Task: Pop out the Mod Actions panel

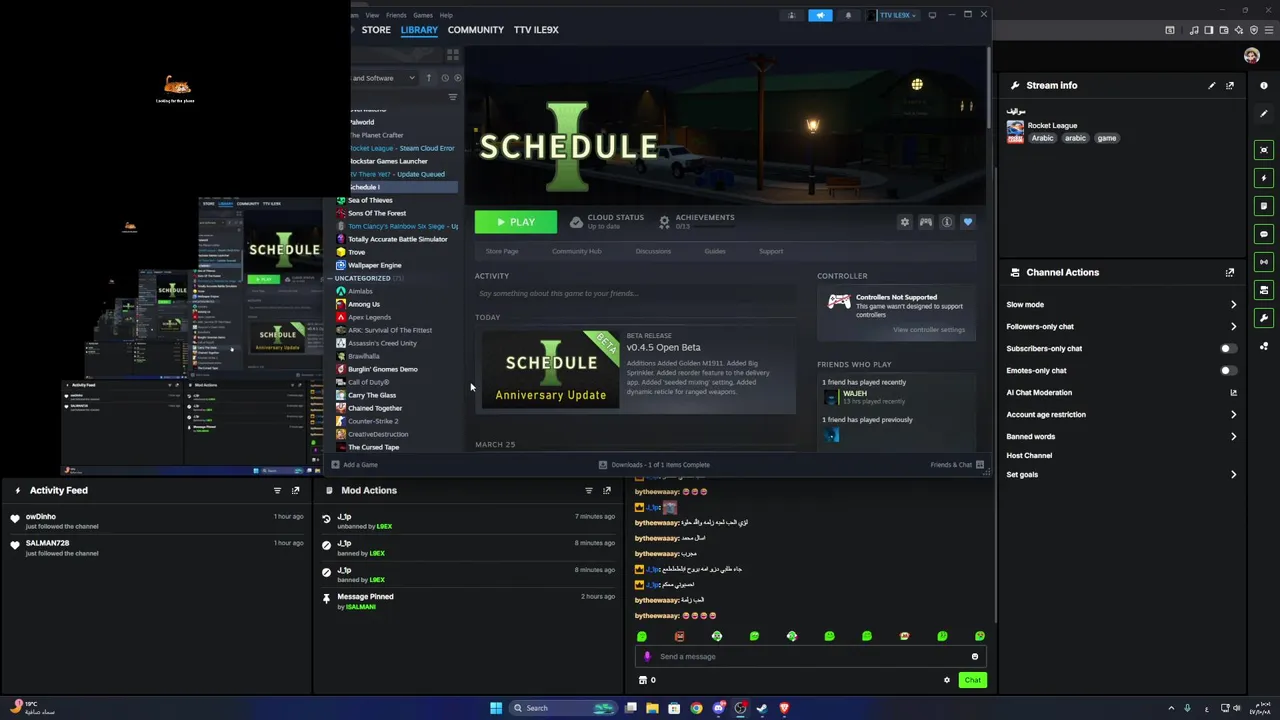Action: 606,490
